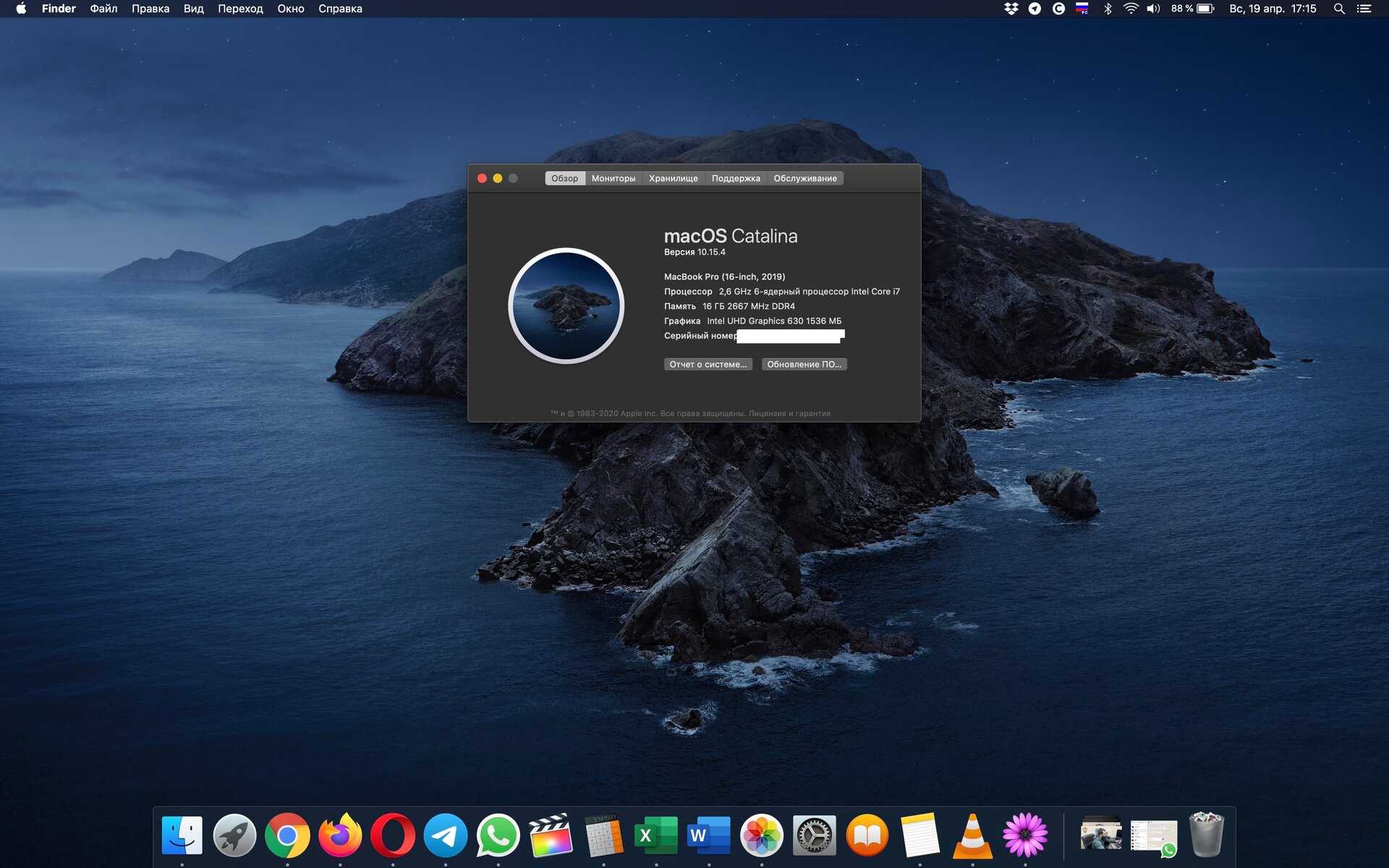
Task: Open Firefox from the Dock
Action: (340, 835)
